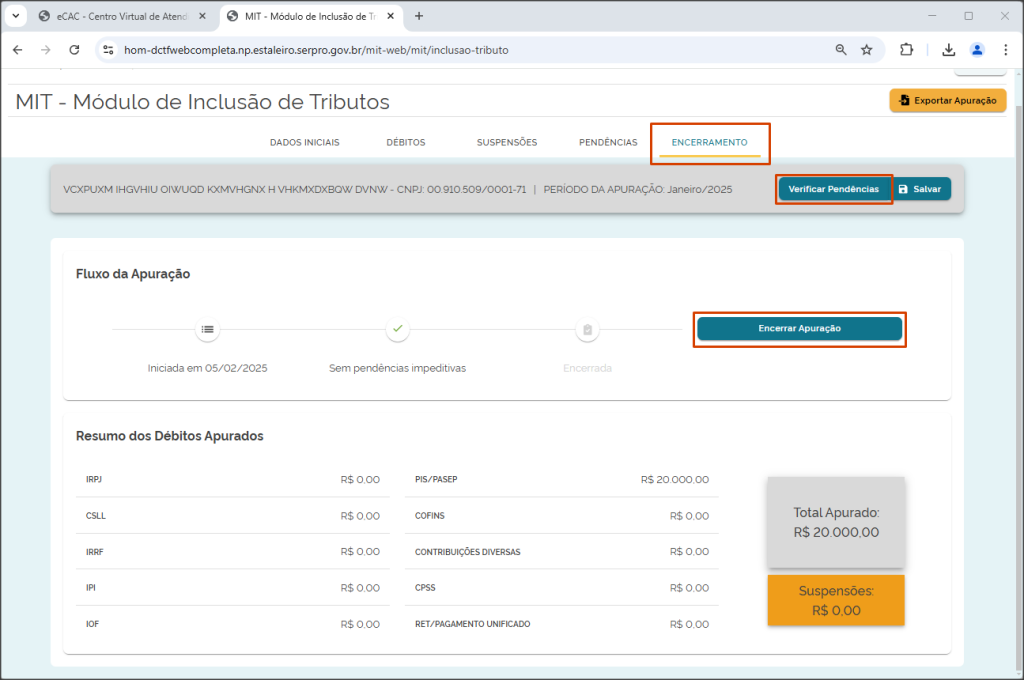Click the green checkmark step icon

click(398, 329)
